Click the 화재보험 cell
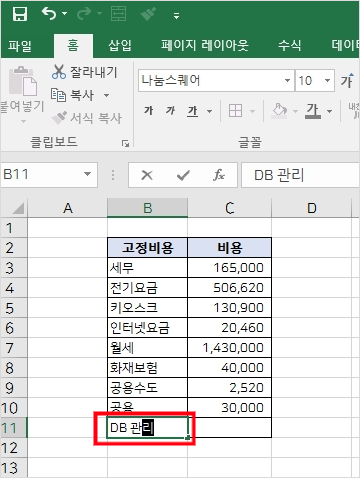Viewport: 360px width, 478px height. click(x=148, y=368)
